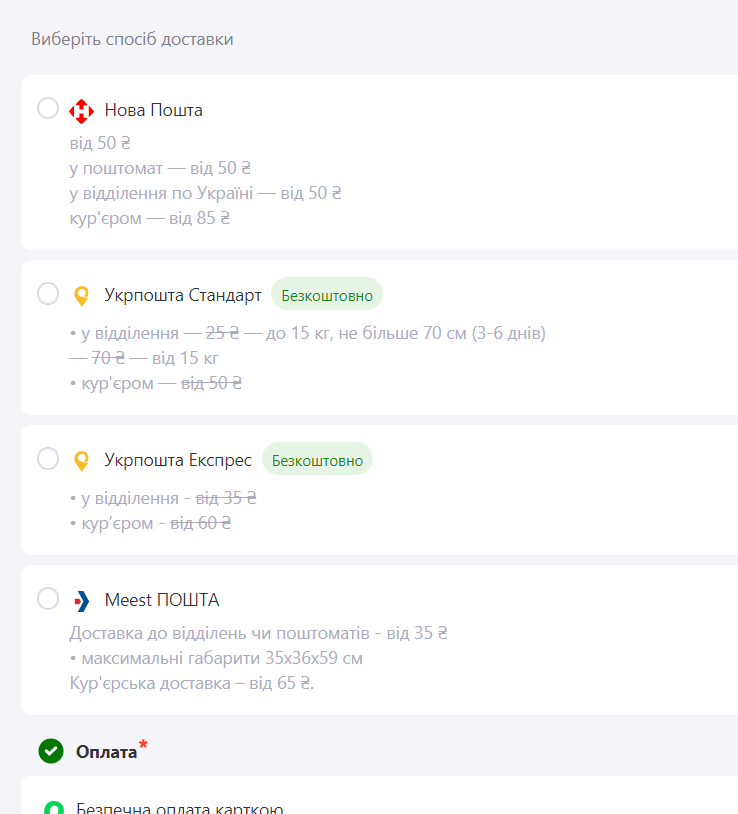Image resolution: width=738 pixels, height=814 pixels.
Task: Select the Нова Пошта delivery radio button
Action: click(48, 108)
